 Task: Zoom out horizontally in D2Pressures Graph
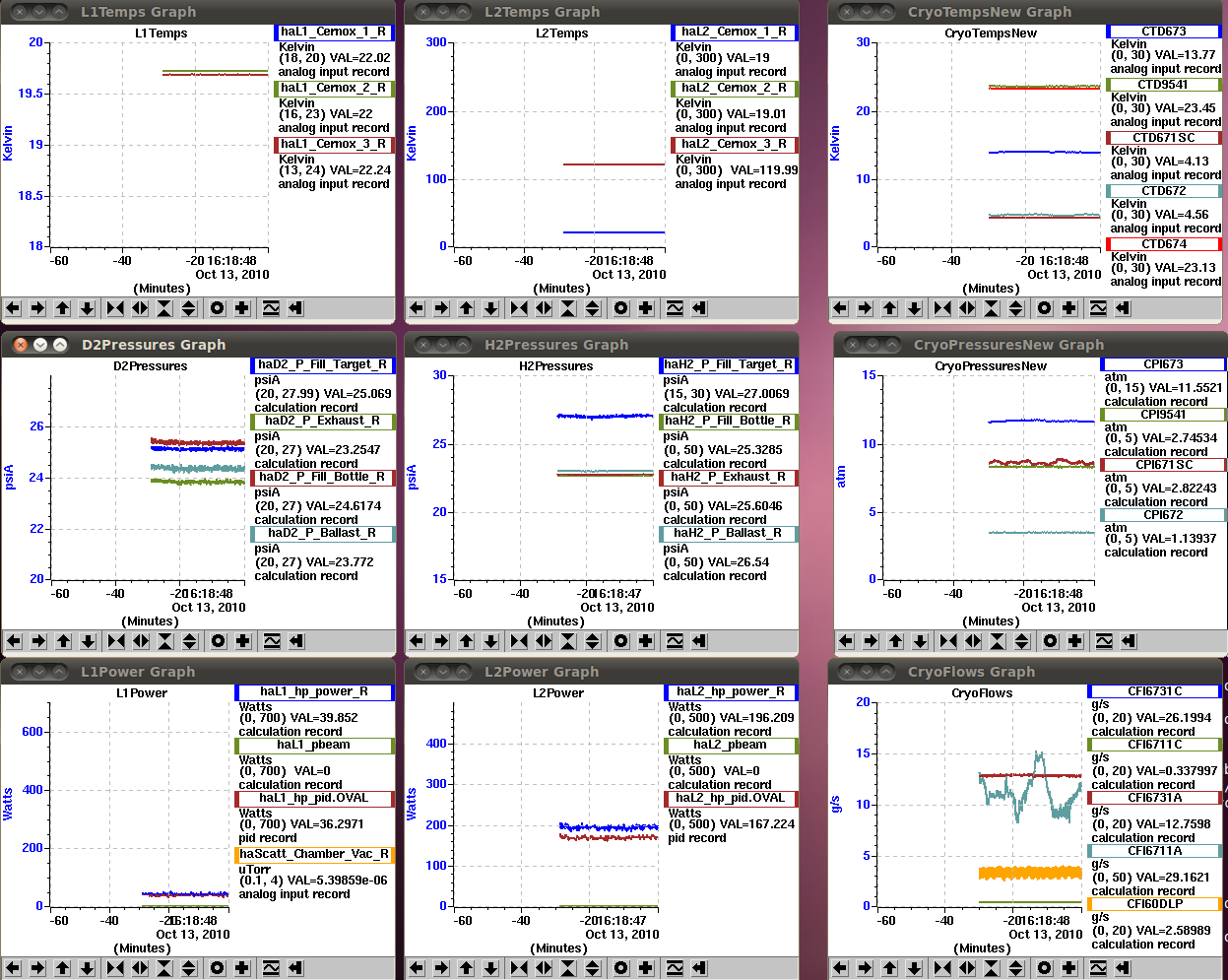click(141, 641)
